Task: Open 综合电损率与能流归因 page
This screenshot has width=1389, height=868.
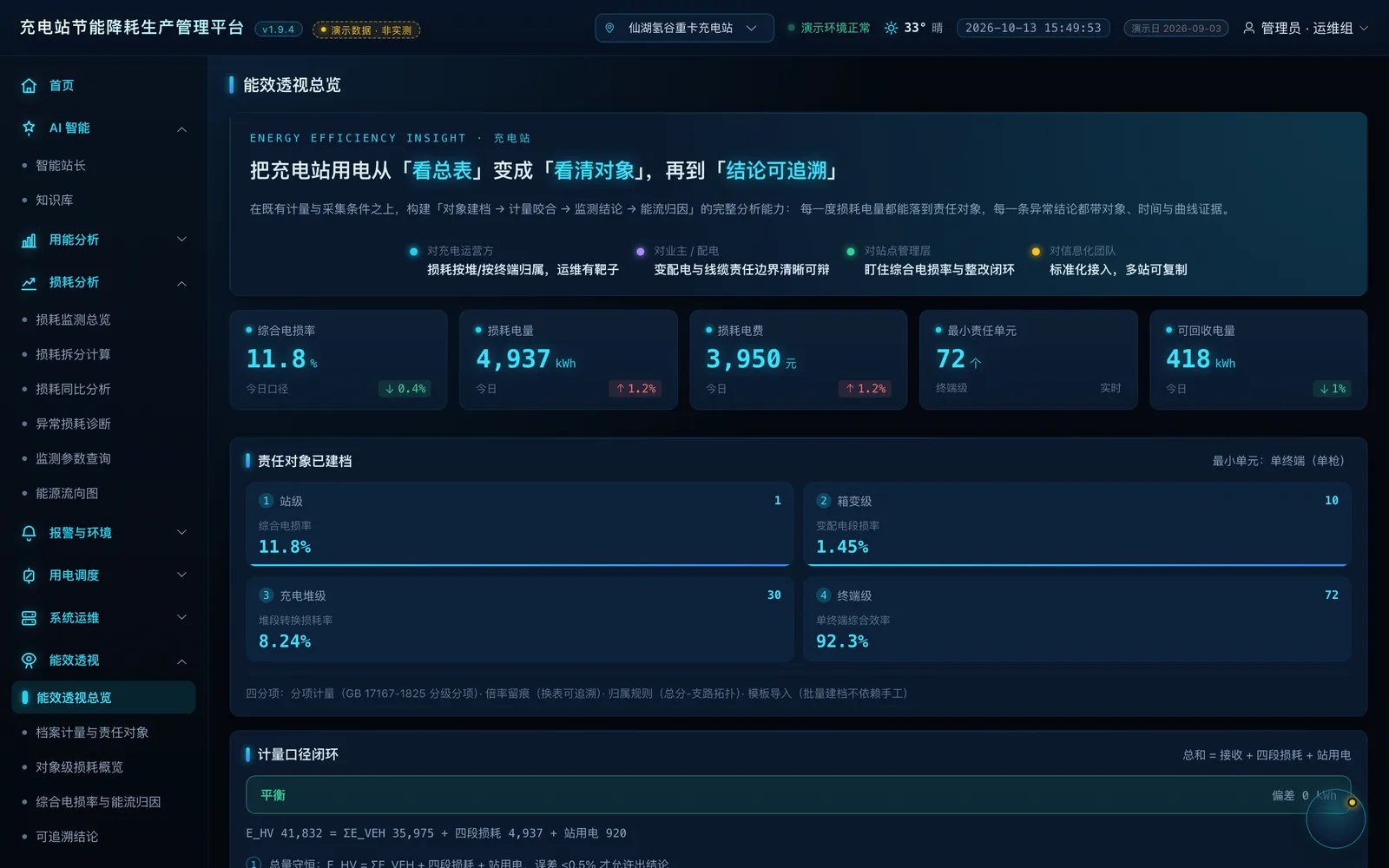Action: 103,802
